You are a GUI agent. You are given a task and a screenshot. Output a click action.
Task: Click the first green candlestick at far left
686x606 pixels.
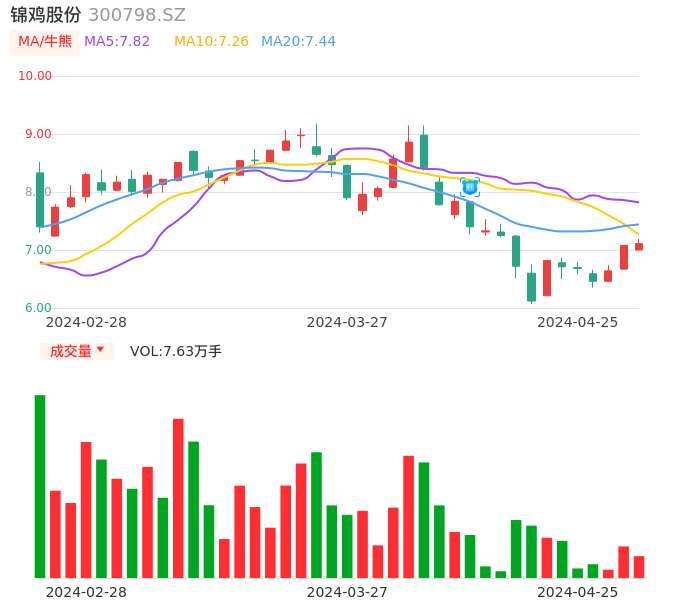[x=40, y=200]
